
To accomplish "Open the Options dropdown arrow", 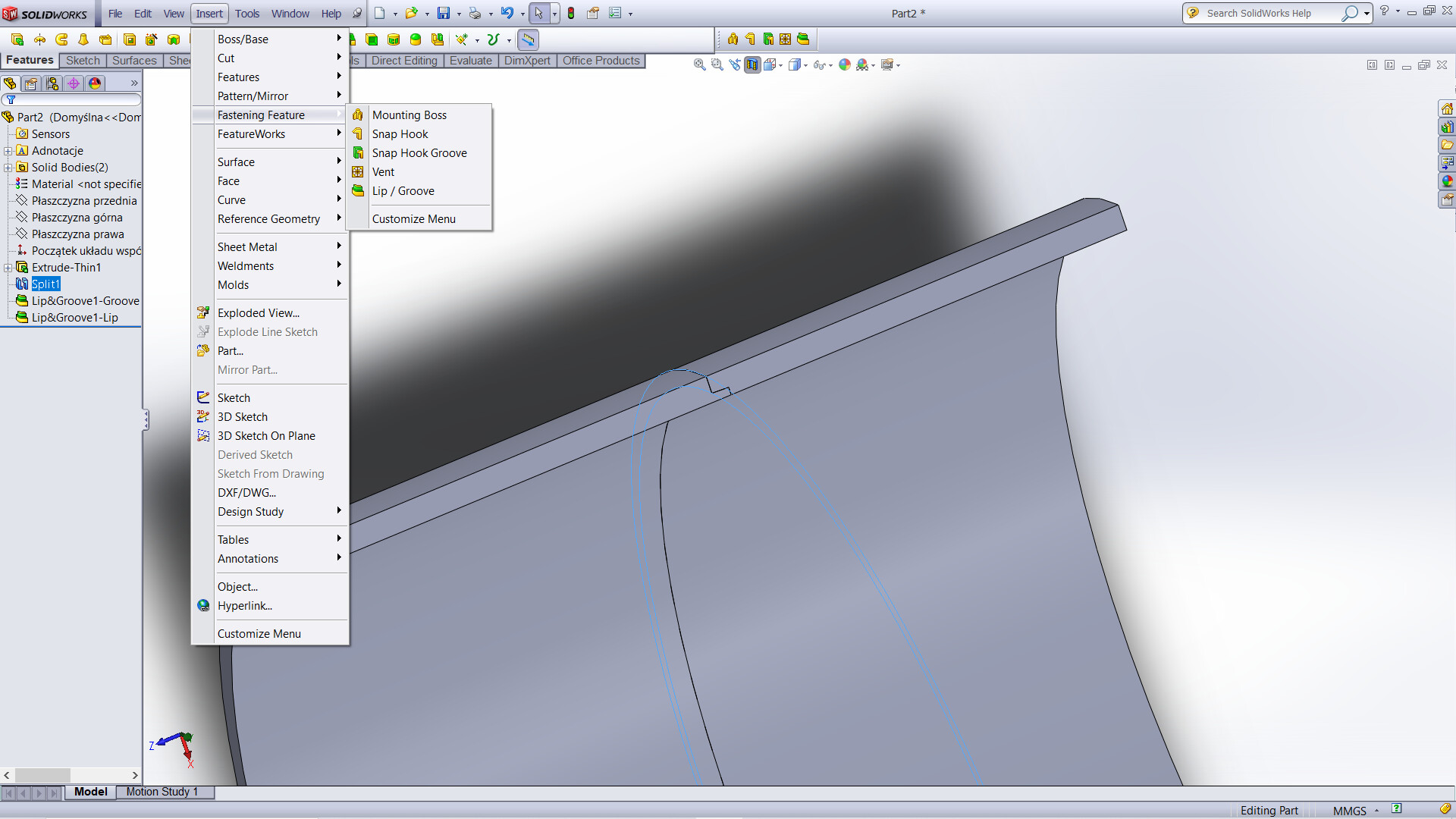I will click(630, 14).
